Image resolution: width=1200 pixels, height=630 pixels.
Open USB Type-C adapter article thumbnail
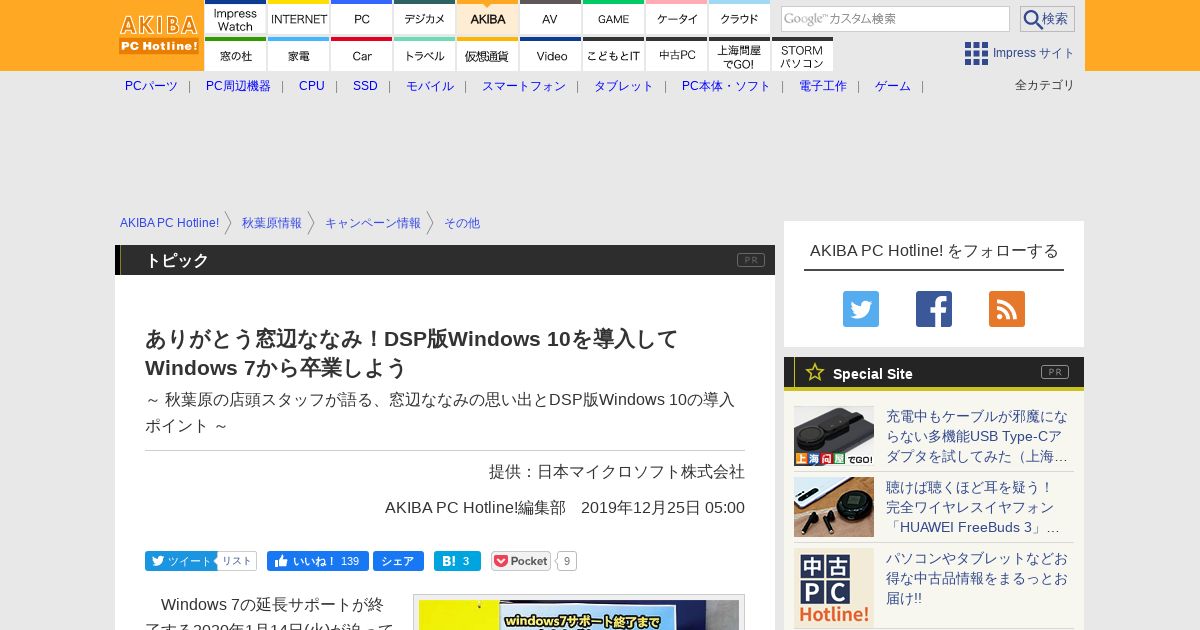834,436
